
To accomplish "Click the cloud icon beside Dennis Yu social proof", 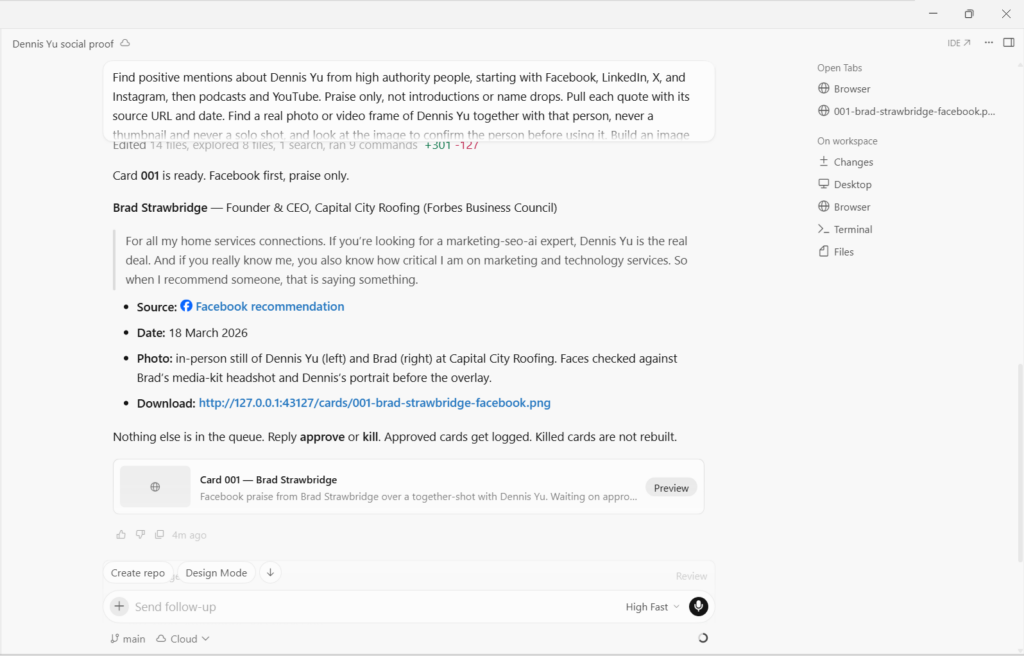I will point(125,43).
